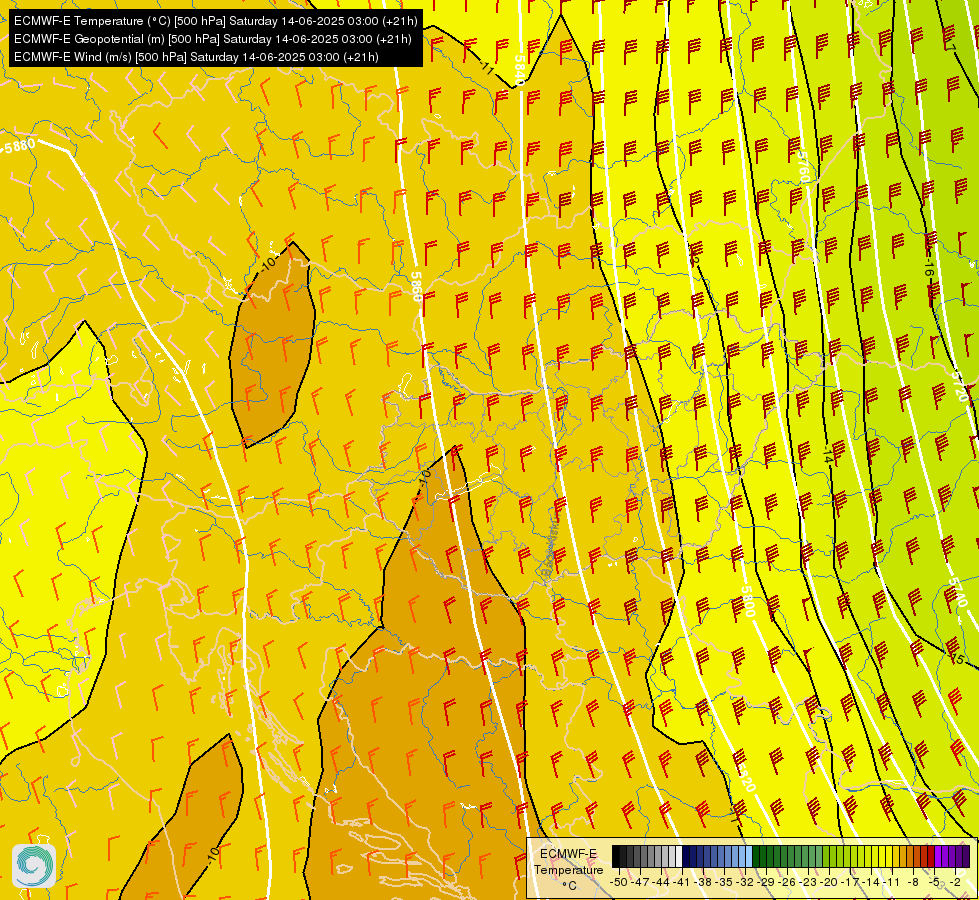Click the 5760 geopotential contour label
Viewport: 979px width, 900px height.
tap(803, 169)
